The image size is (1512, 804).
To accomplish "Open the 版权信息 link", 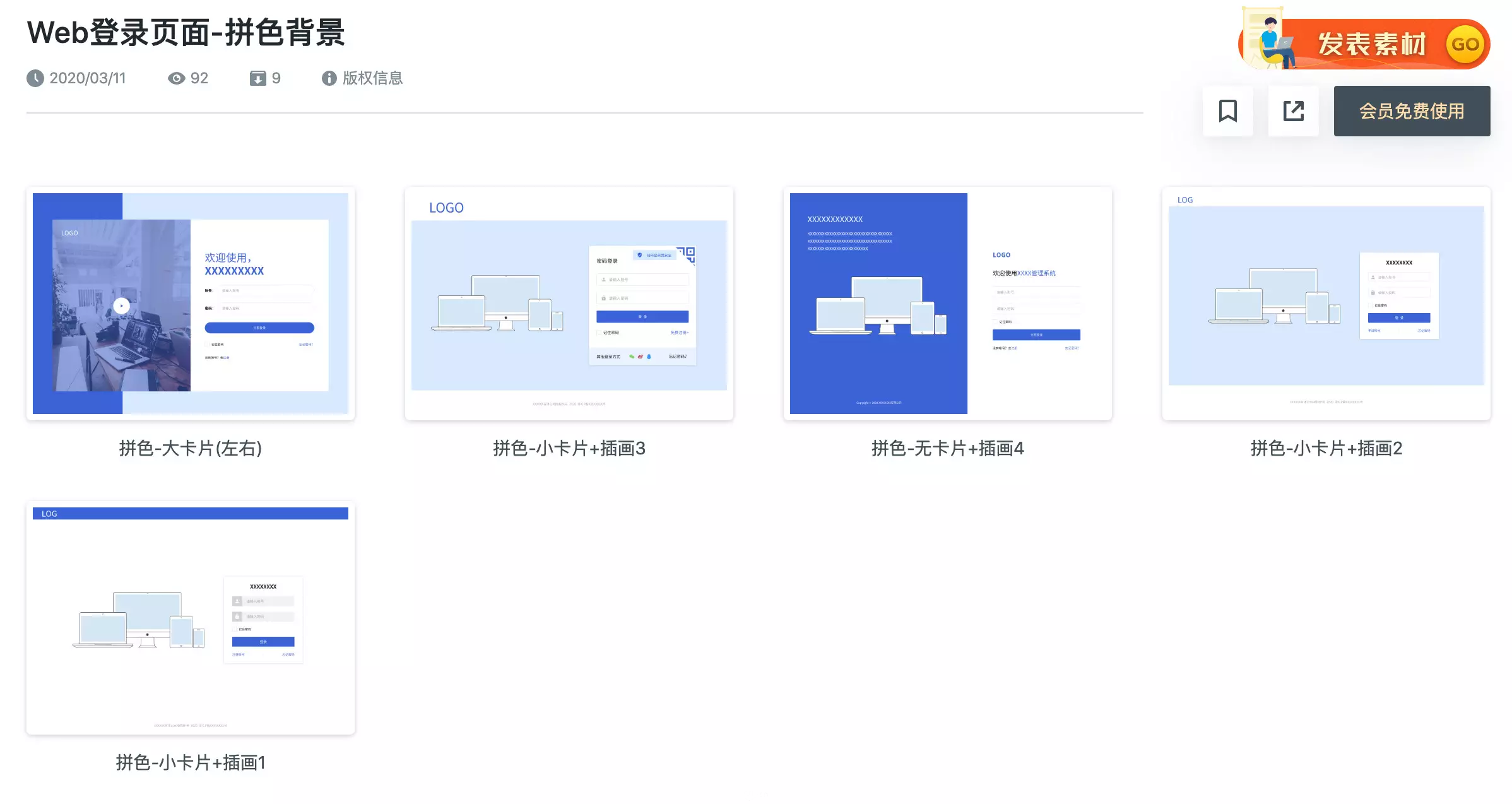I will click(x=372, y=78).
